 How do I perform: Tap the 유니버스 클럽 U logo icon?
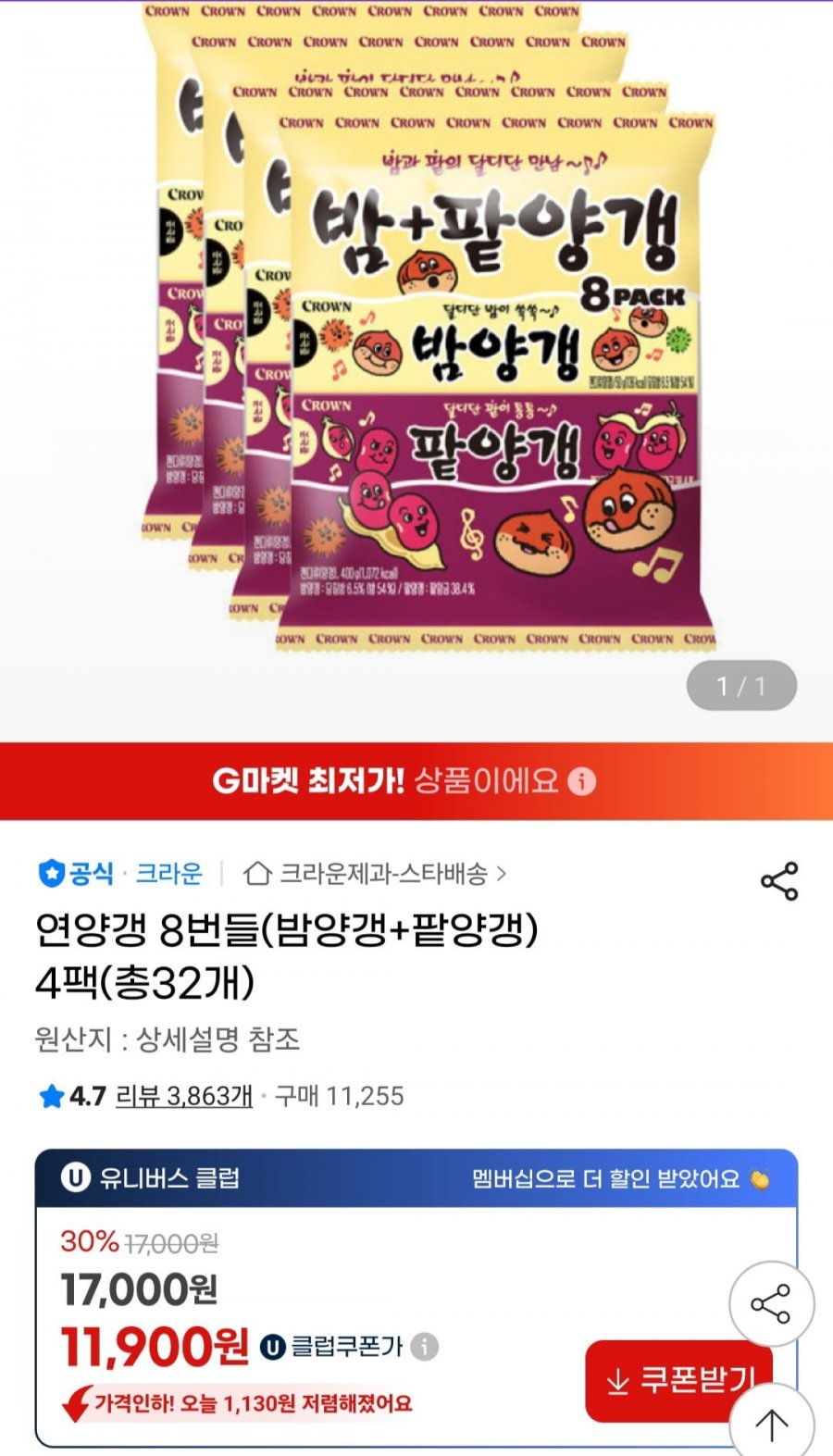[75, 1177]
